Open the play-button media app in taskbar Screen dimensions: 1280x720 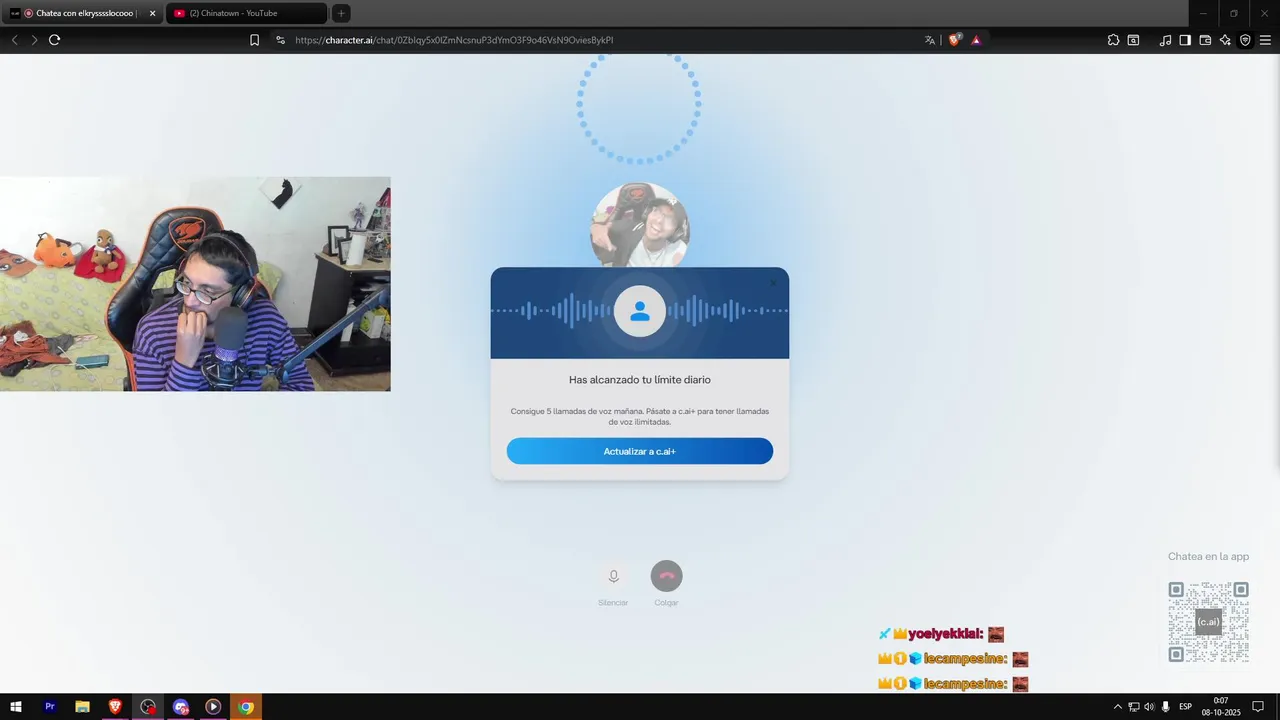click(x=213, y=707)
